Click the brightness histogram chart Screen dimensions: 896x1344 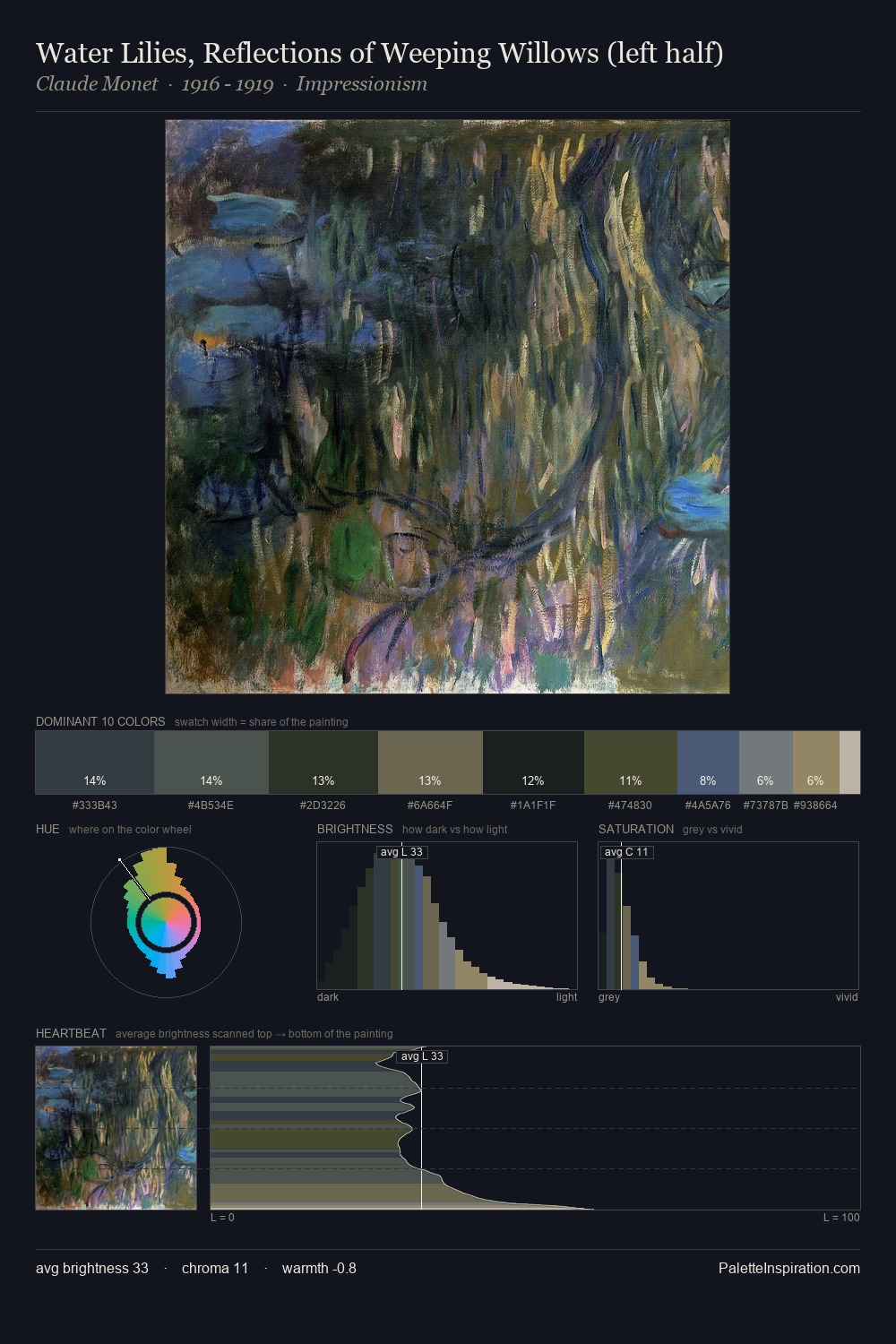pos(447,916)
